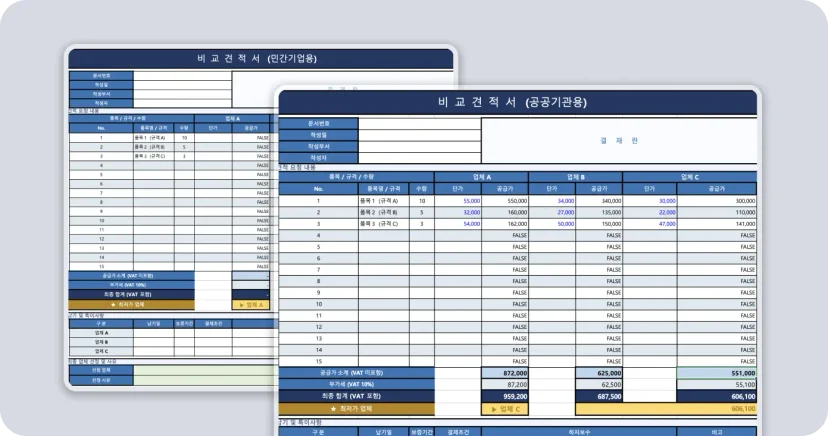Select unit price 54,000 cell
This screenshot has width=828, height=436.
click(458, 224)
